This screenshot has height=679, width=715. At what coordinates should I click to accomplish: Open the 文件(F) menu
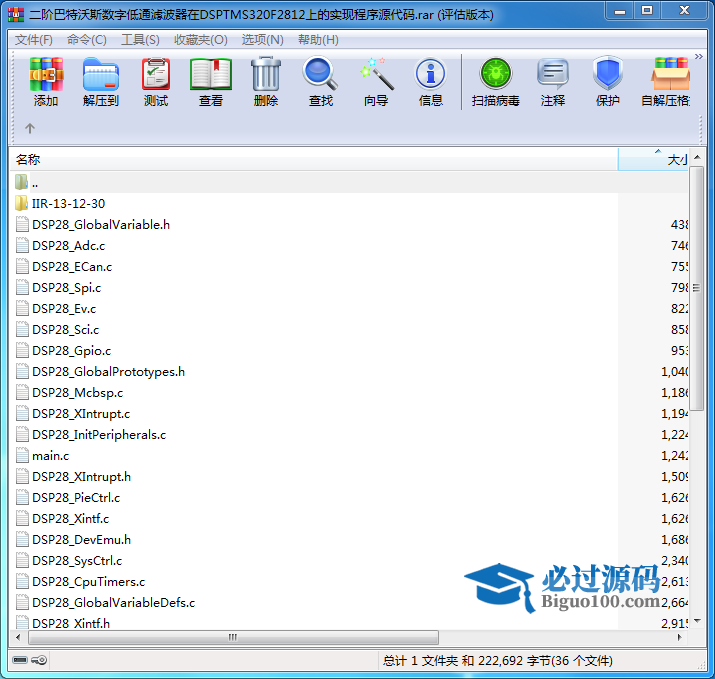(x=34, y=40)
